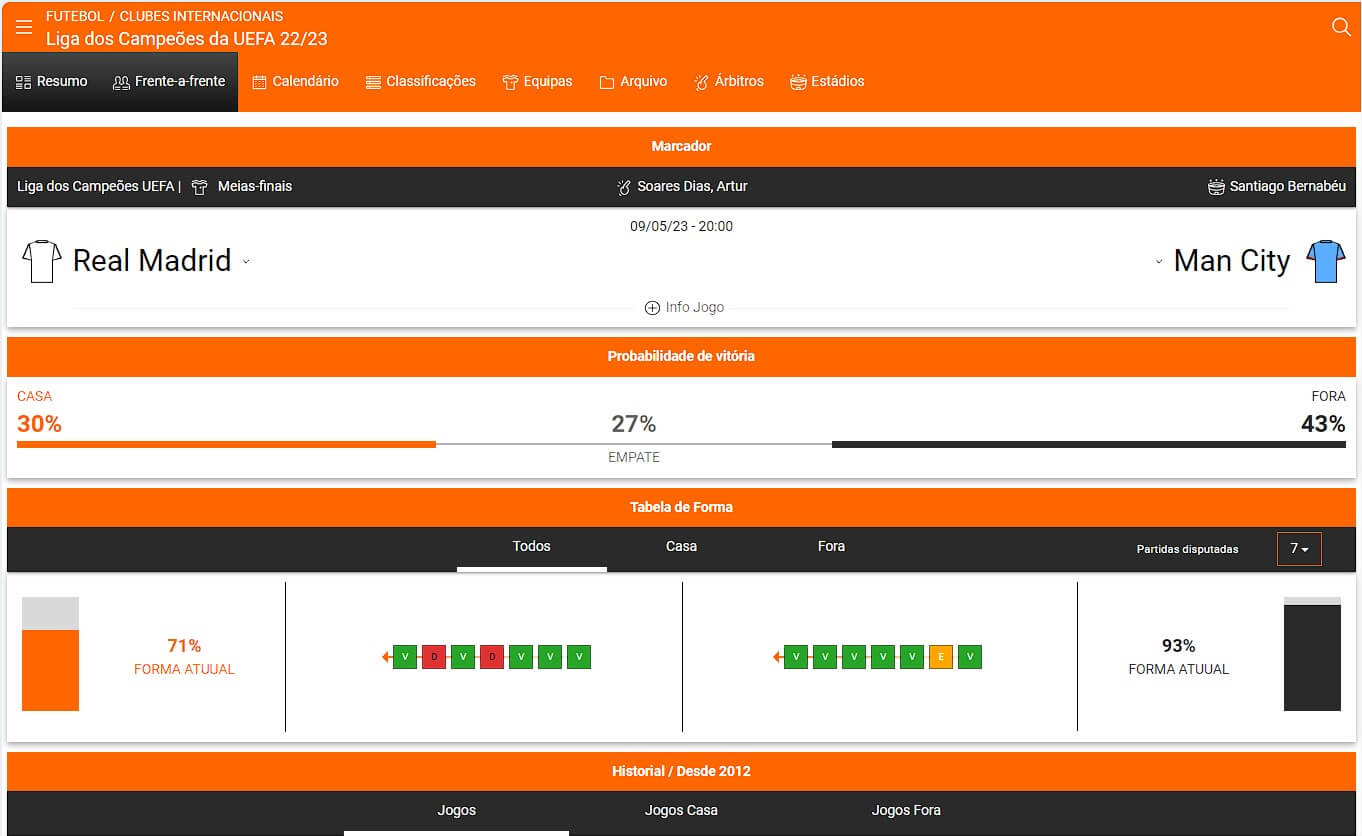Click the 71% FORMA ATUAL value
This screenshot has width=1362, height=836.
(x=184, y=646)
